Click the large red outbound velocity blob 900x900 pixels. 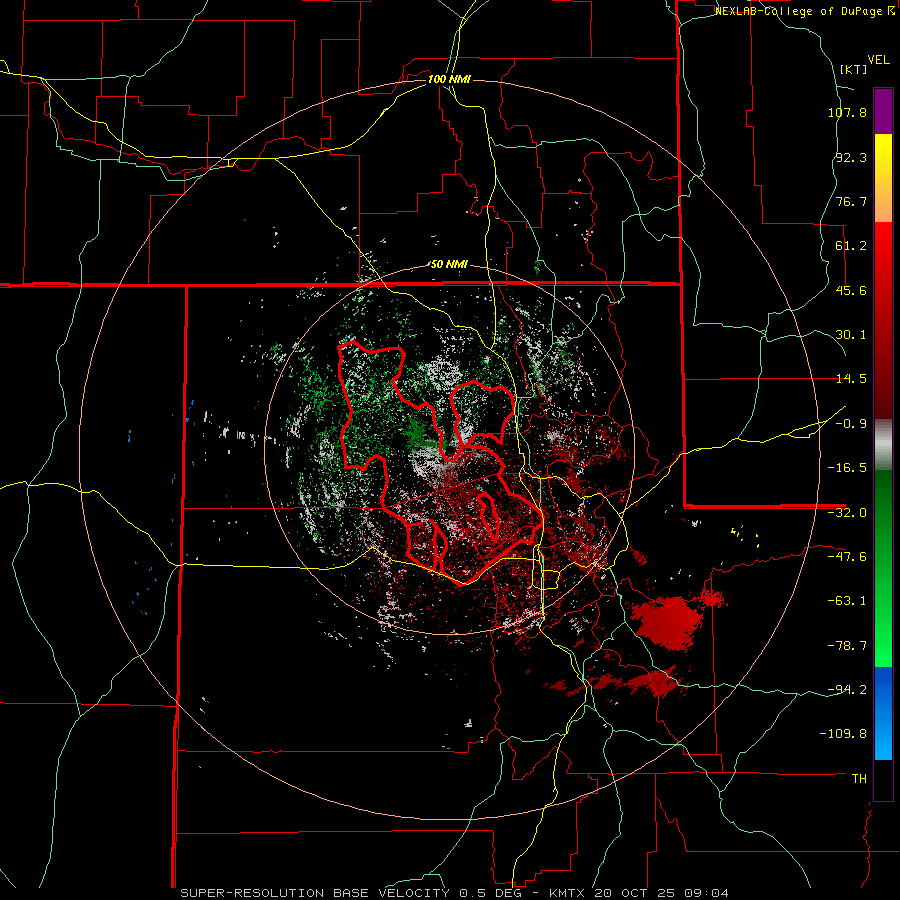(x=667, y=622)
